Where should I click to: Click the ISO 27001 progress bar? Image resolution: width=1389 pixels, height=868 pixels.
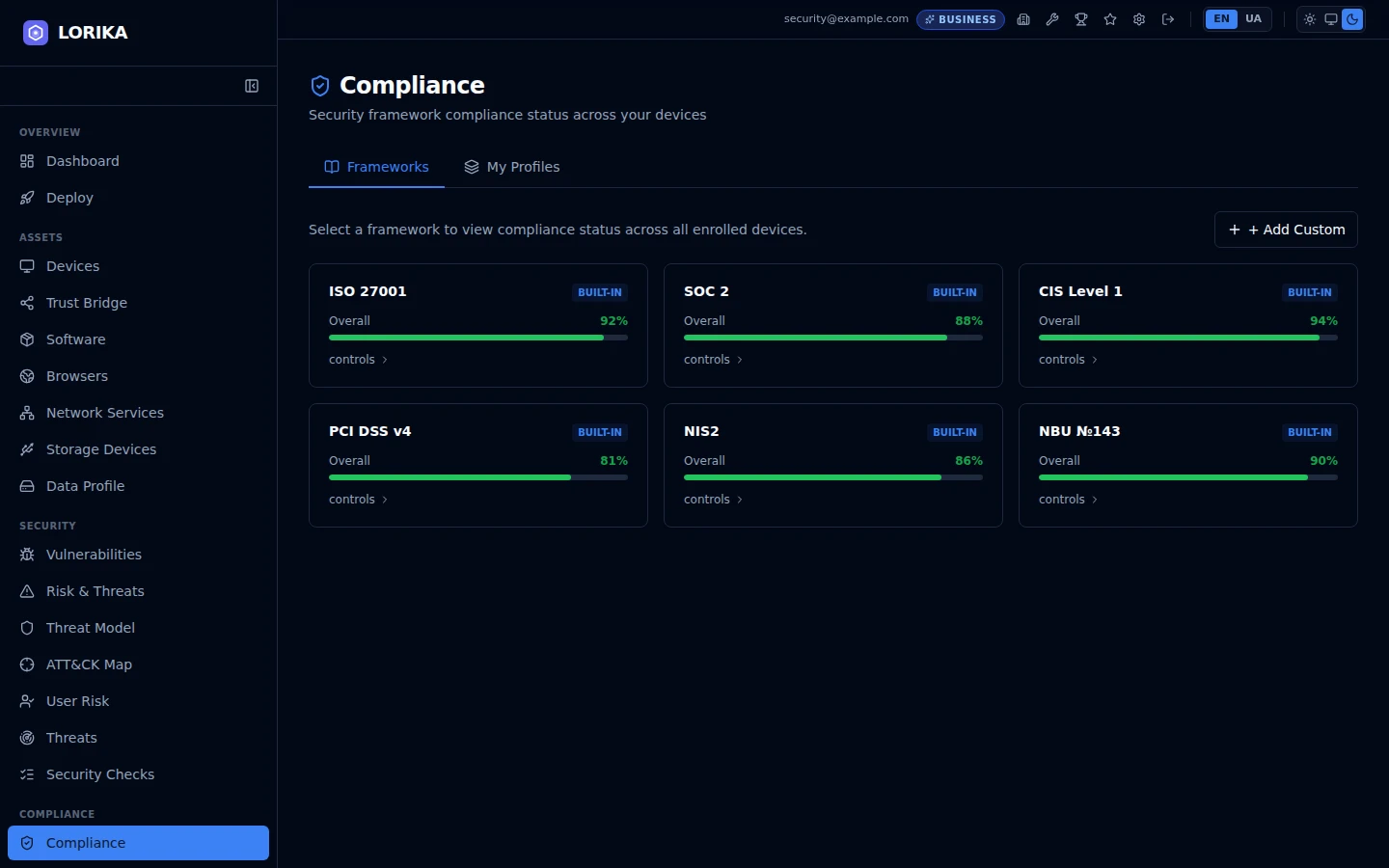(x=478, y=338)
